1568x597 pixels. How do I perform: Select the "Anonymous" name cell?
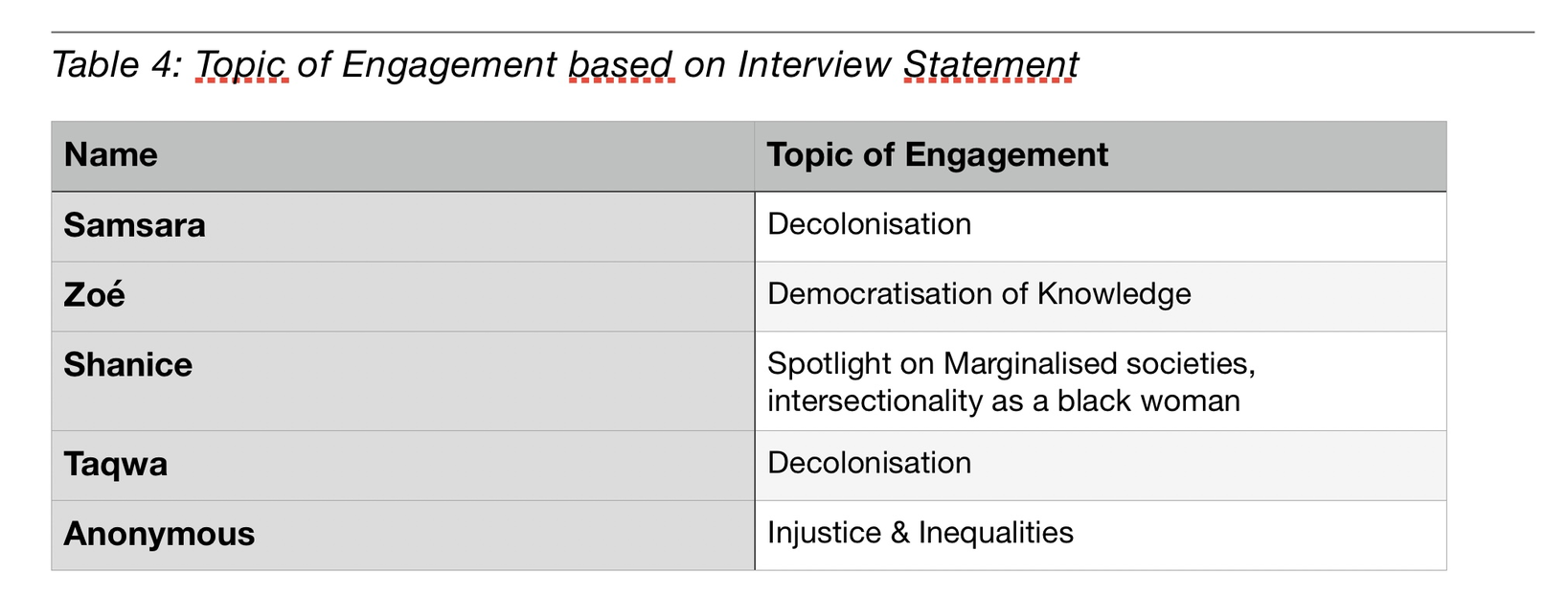coord(159,535)
